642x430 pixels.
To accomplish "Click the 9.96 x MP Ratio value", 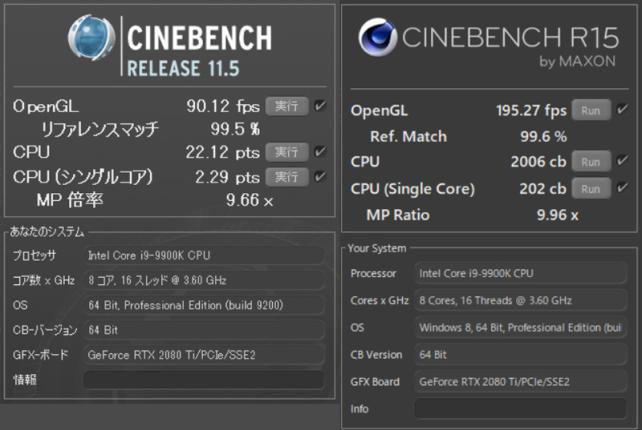I will pos(558,215).
